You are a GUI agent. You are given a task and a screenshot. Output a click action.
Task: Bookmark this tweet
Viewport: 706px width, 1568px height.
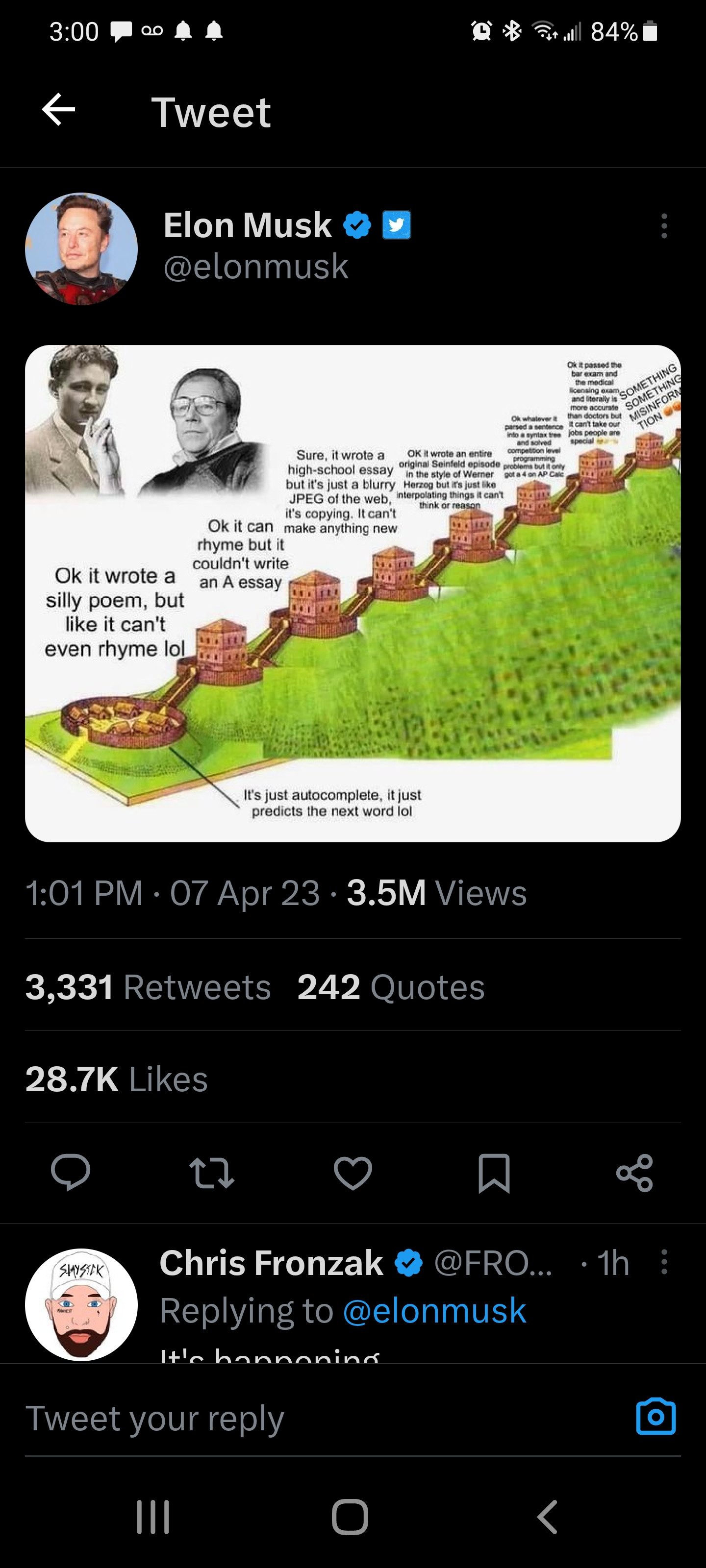coord(493,1172)
